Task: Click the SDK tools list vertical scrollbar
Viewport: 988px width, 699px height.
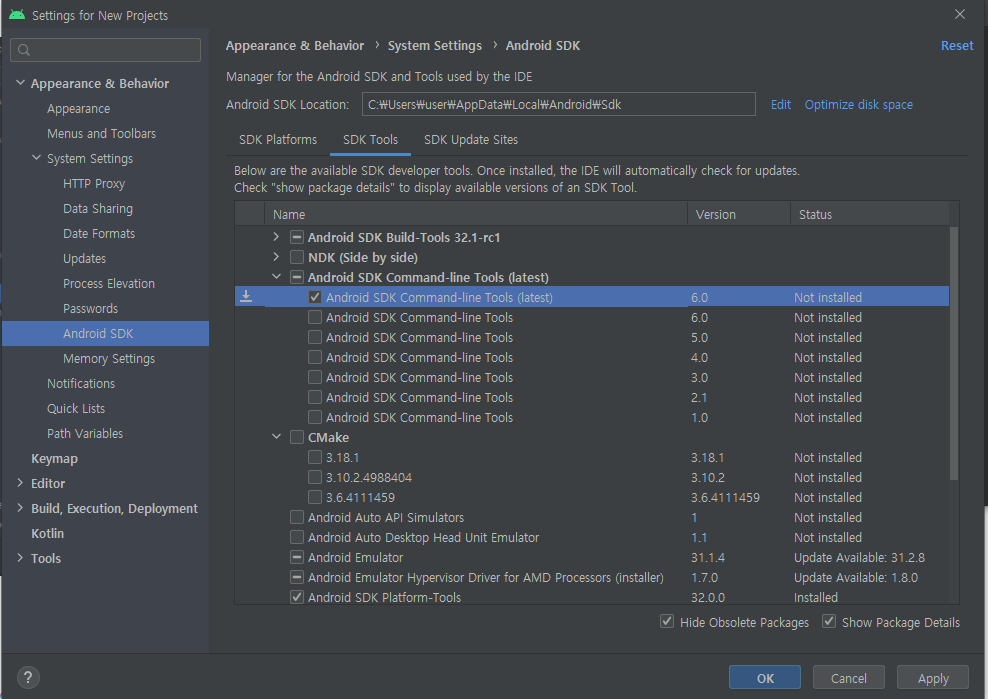Action: tap(954, 353)
